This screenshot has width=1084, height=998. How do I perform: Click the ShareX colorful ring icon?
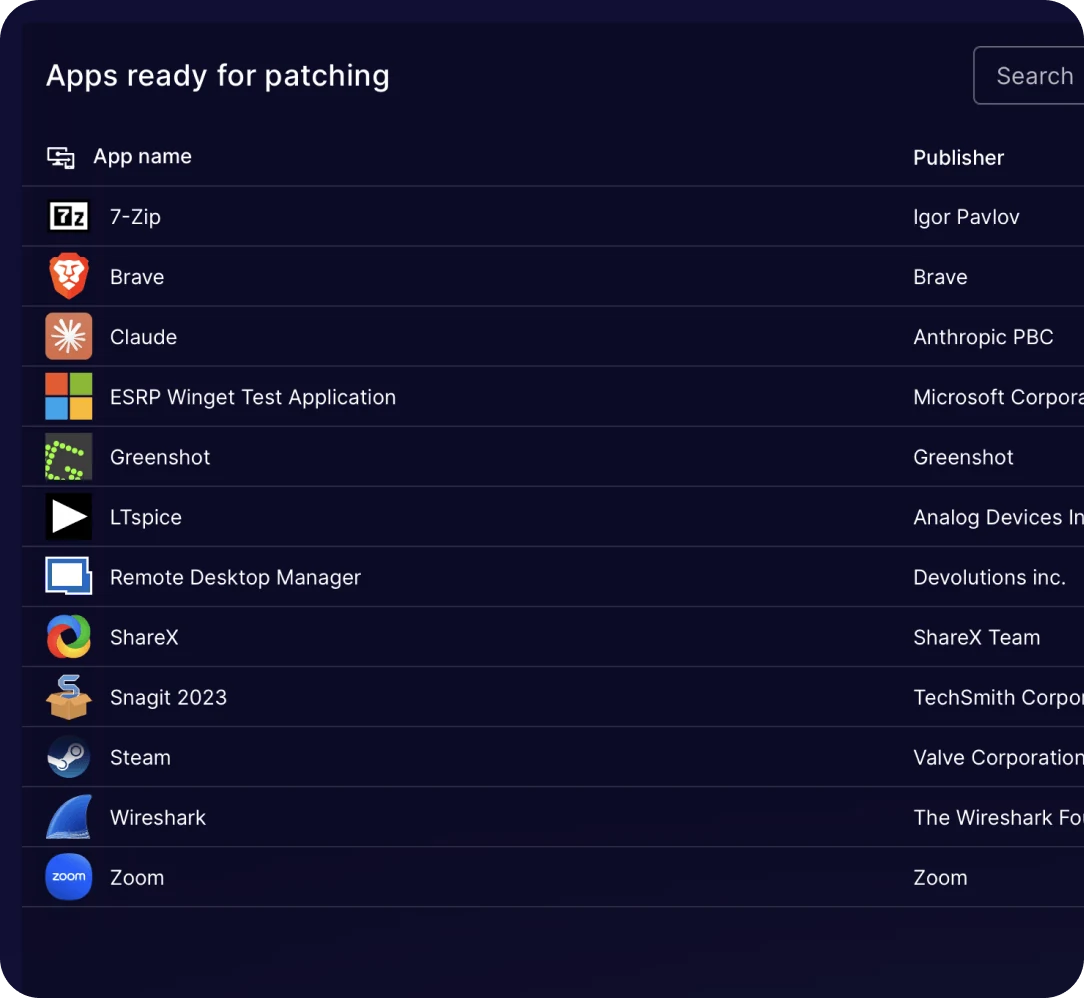point(68,637)
